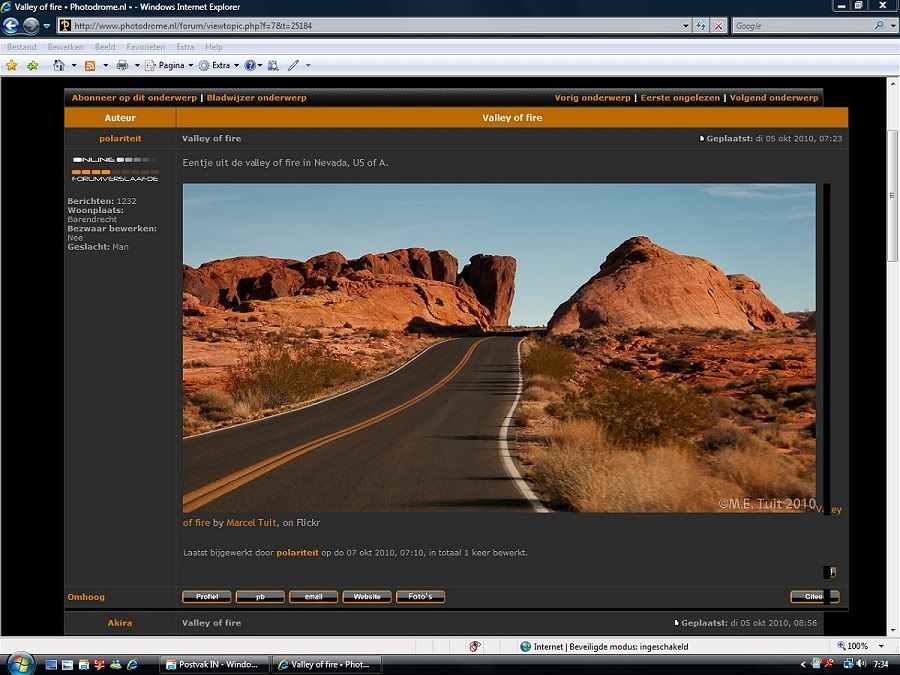Launch Internet Explorer from quick launch
Image resolution: width=900 pixels, height=675 pixels.
coord(133,665)
